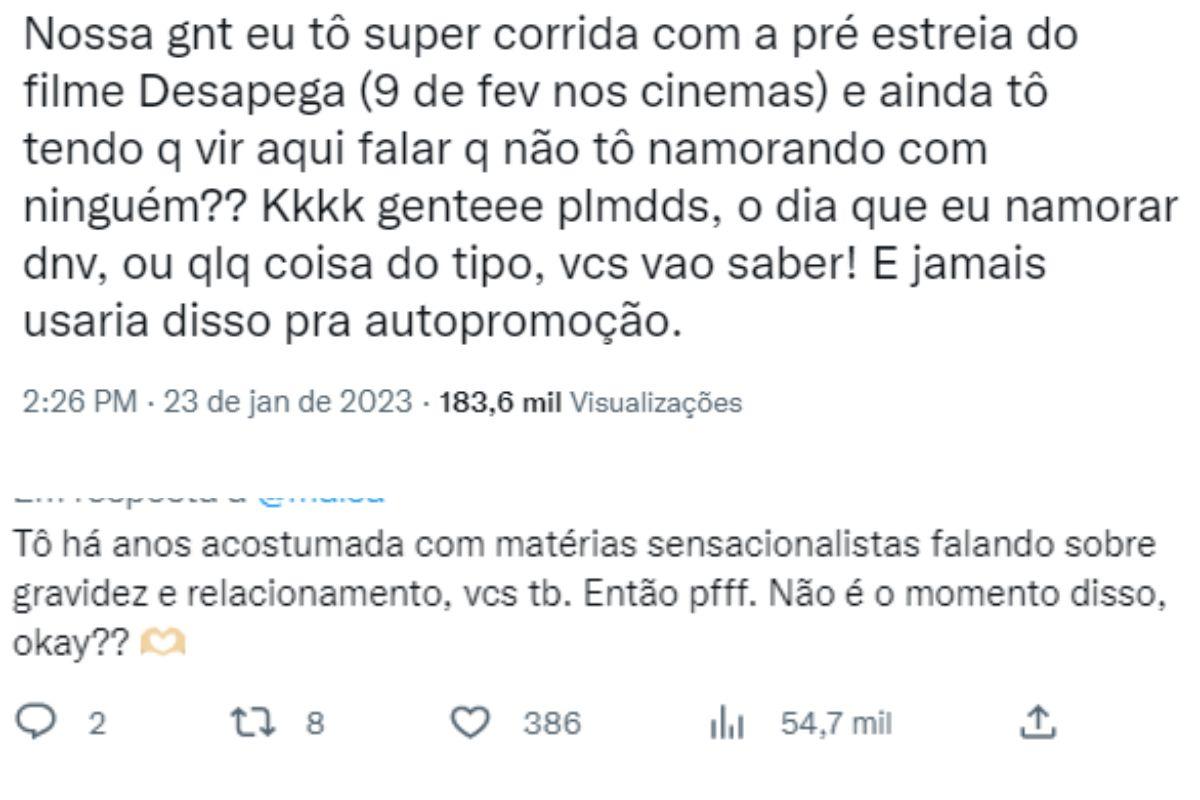The image size is (1200, 800).
Task: Like the reply with the heart icon
Action: pyautogui.click(x=469, y=722)
